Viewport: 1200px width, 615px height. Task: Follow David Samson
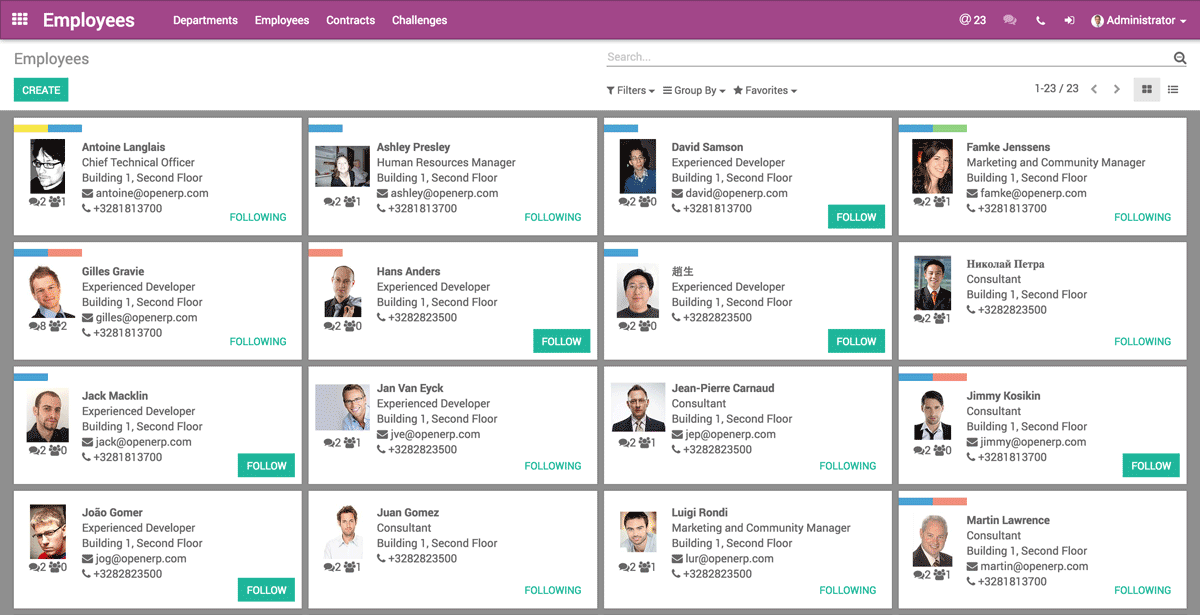coord(856,216)
